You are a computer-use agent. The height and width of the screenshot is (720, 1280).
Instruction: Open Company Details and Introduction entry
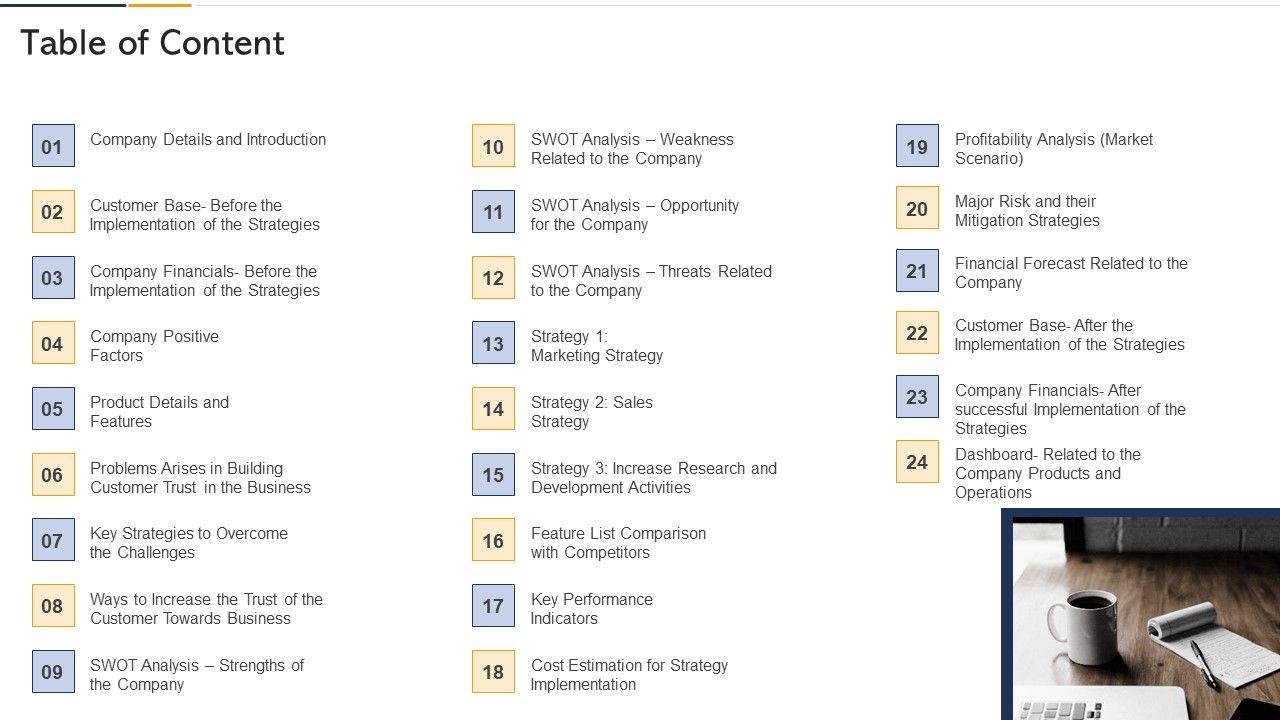(x=208, y=140)
